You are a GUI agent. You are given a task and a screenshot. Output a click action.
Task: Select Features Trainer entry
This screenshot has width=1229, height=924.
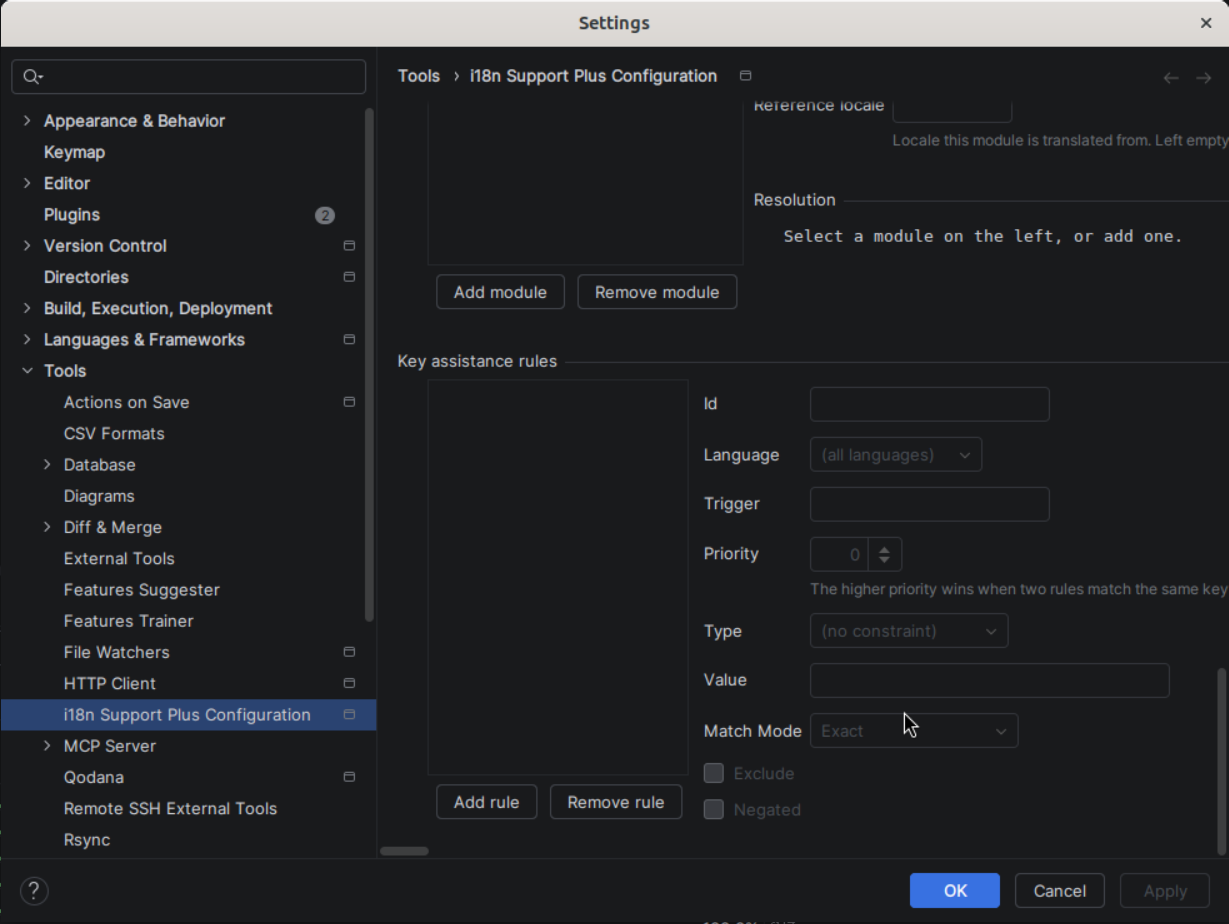point(129,621)
